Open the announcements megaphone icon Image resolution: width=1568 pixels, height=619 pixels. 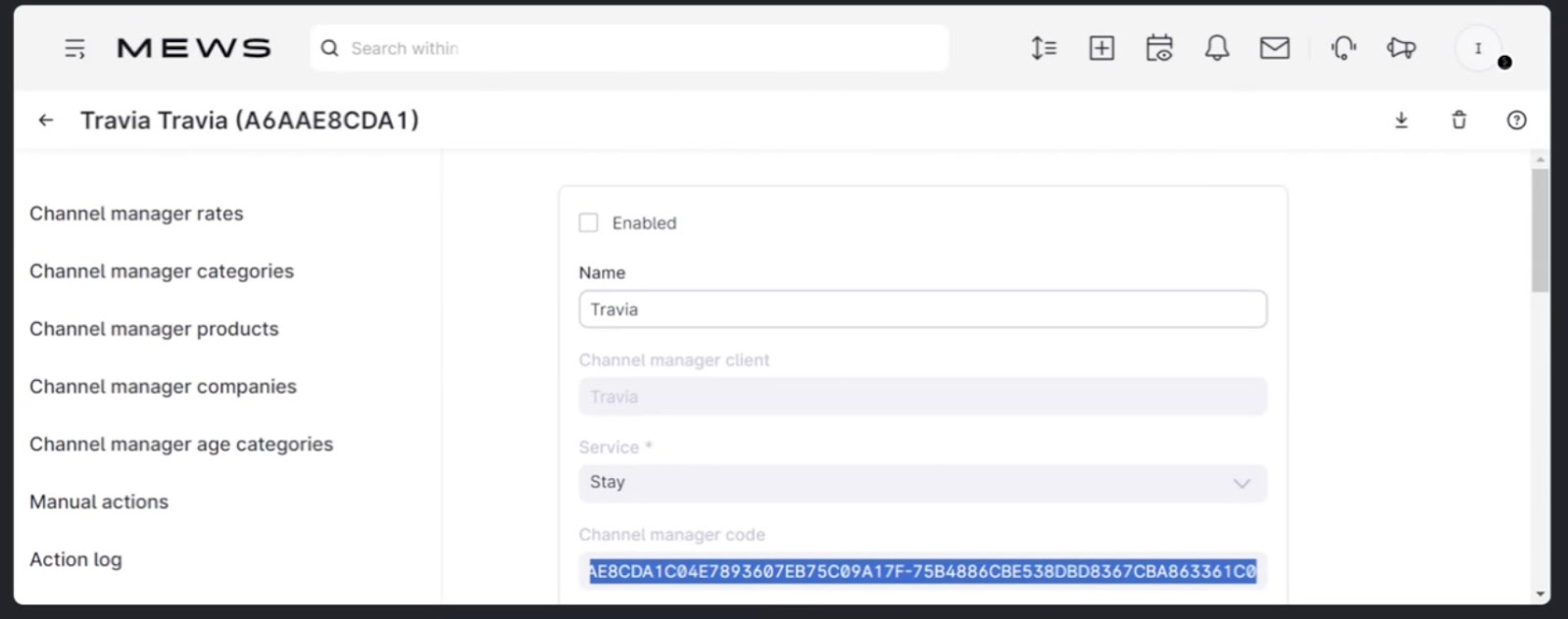pos(1401,48)
